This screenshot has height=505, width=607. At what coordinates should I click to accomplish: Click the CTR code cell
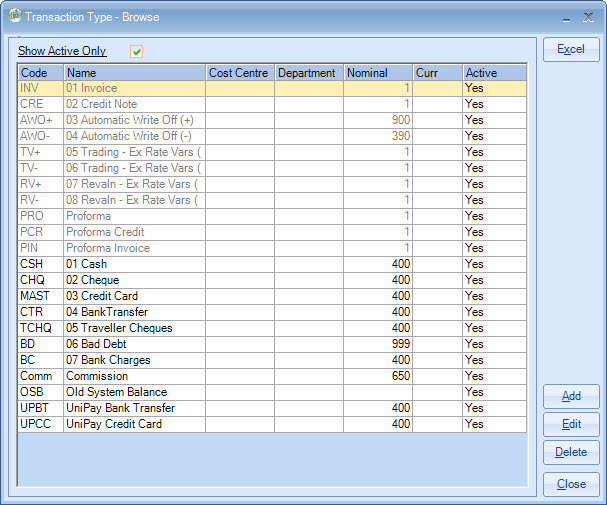pos(41,312)
